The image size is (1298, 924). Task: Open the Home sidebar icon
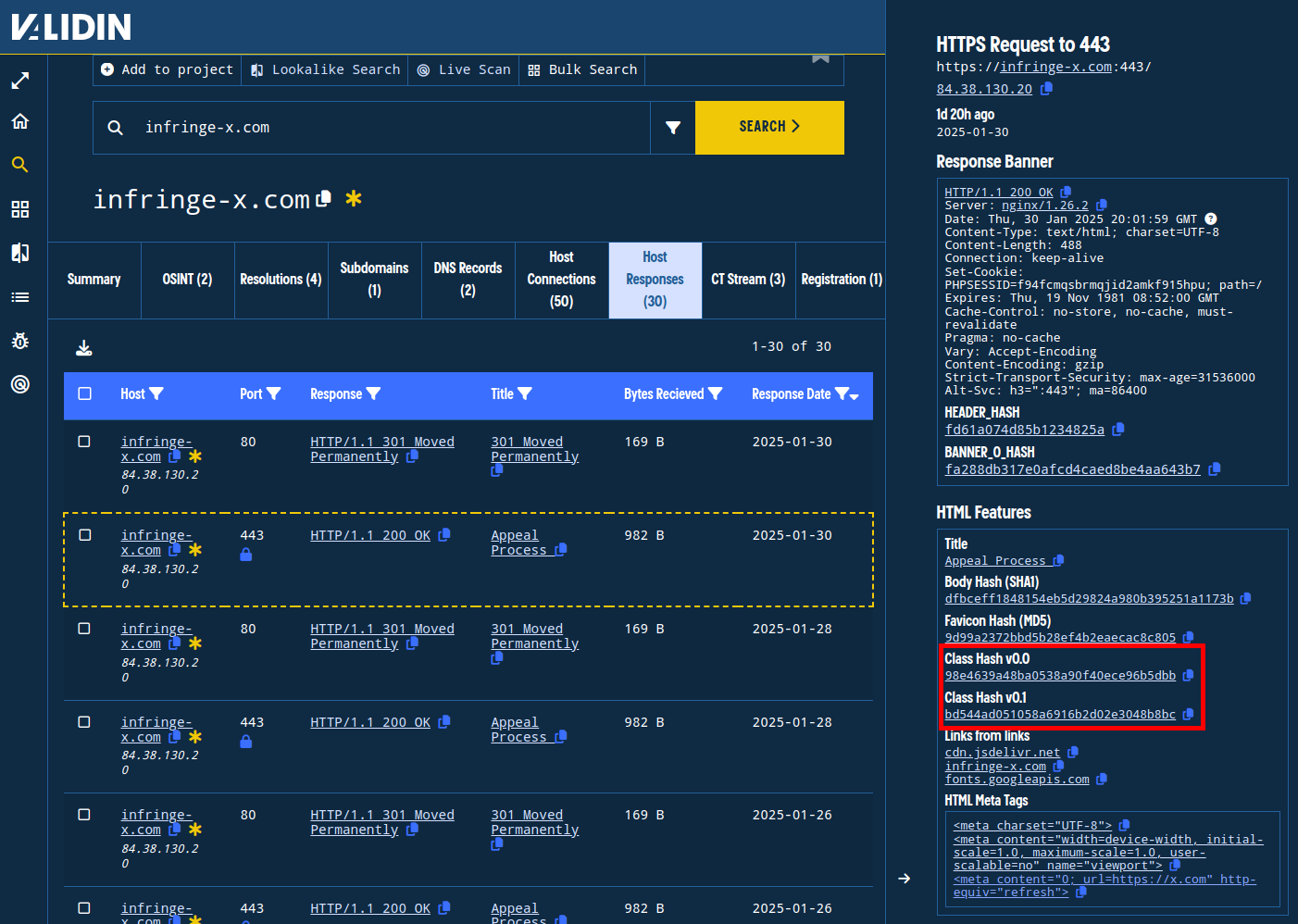pyautogui.click(x=20, y=121)
